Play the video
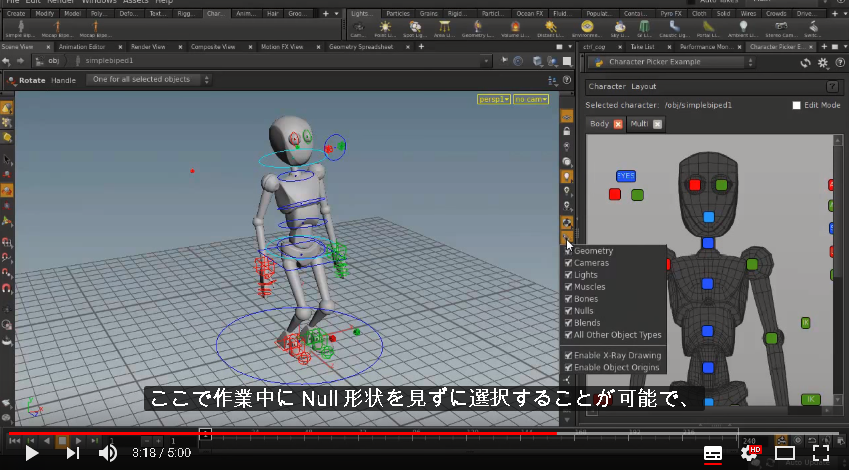The width and height of the screenshot is (849, 470). 31,453
